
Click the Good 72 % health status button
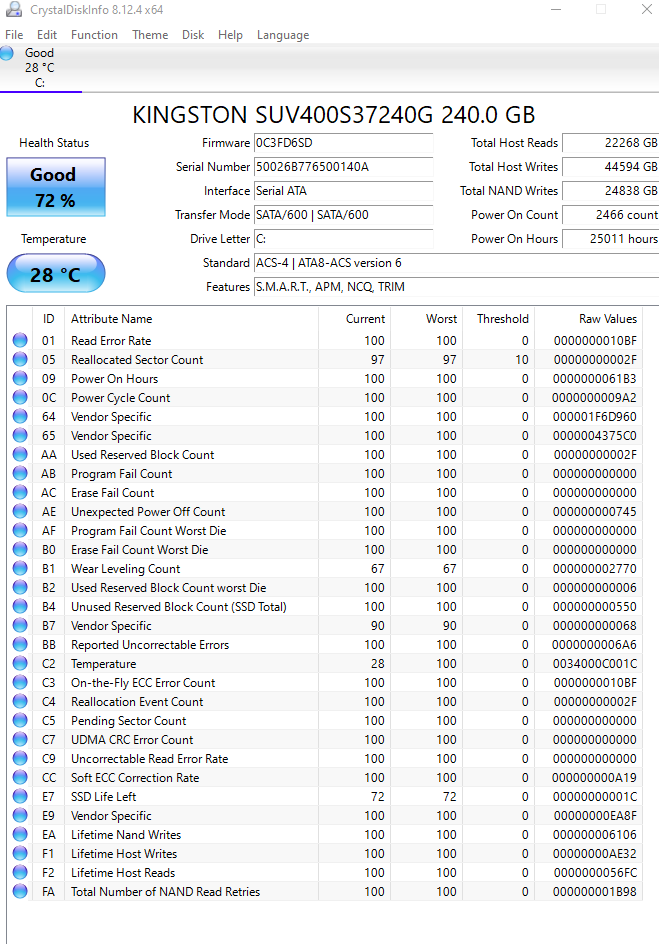pos(56,187)
